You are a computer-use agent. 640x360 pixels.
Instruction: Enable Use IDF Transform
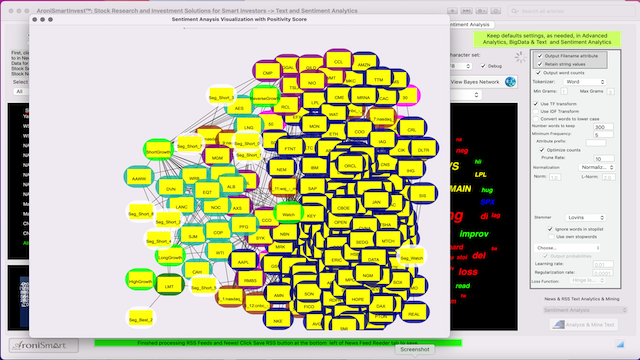pos(536,111)
